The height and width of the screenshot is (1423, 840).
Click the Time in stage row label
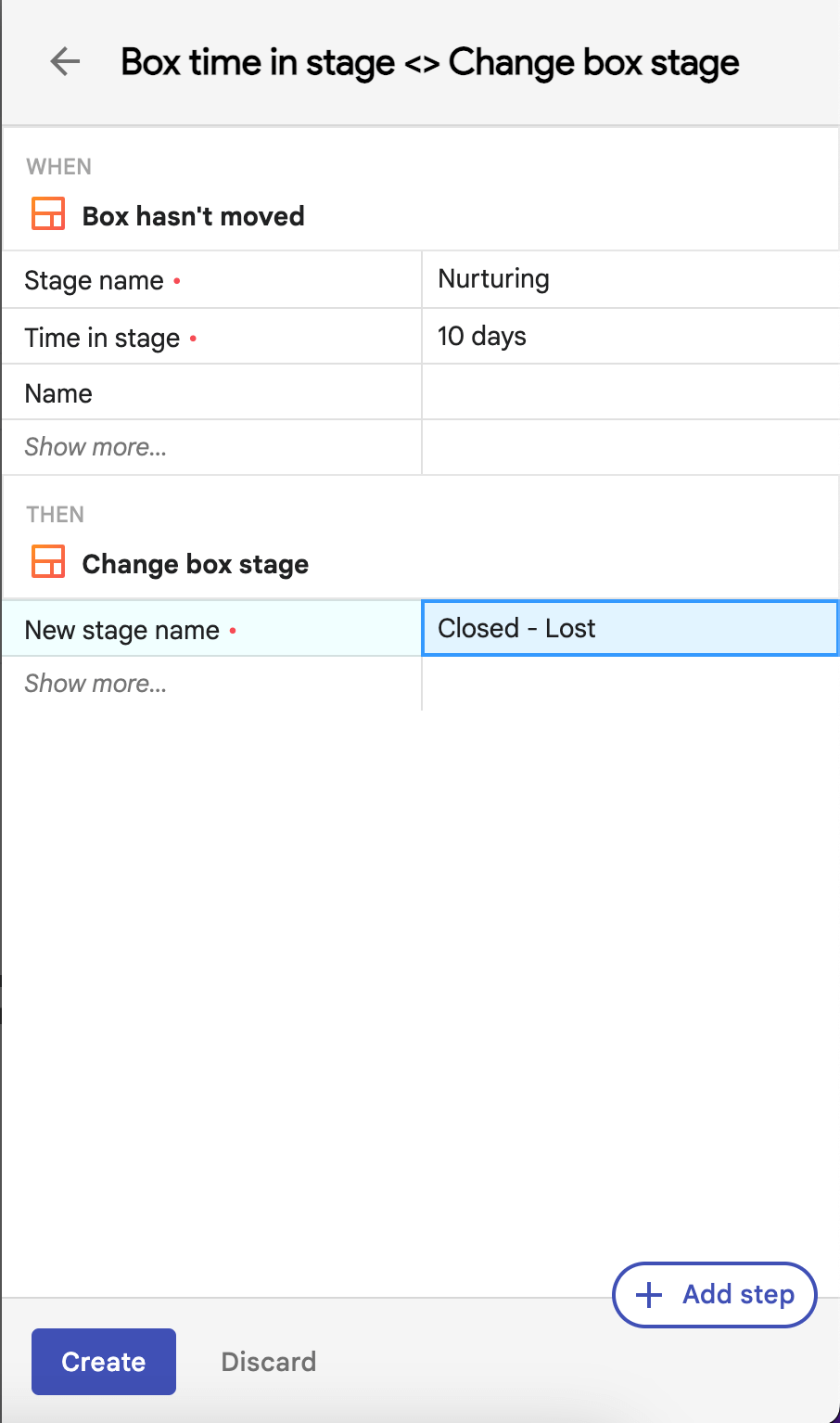(102, 338)
